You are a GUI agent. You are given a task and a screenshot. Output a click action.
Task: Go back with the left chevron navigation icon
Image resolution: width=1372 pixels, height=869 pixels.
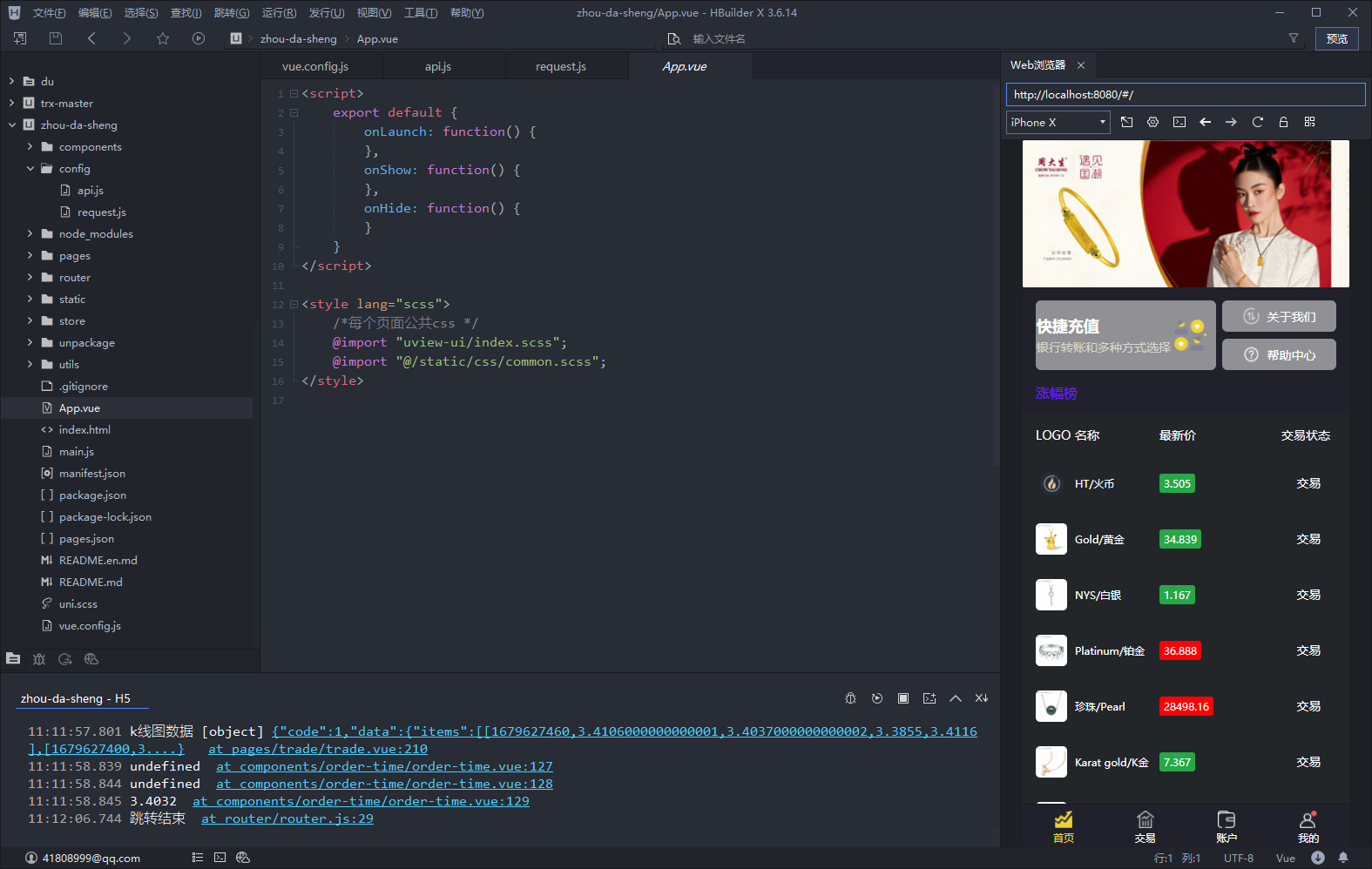click(91, 38)
